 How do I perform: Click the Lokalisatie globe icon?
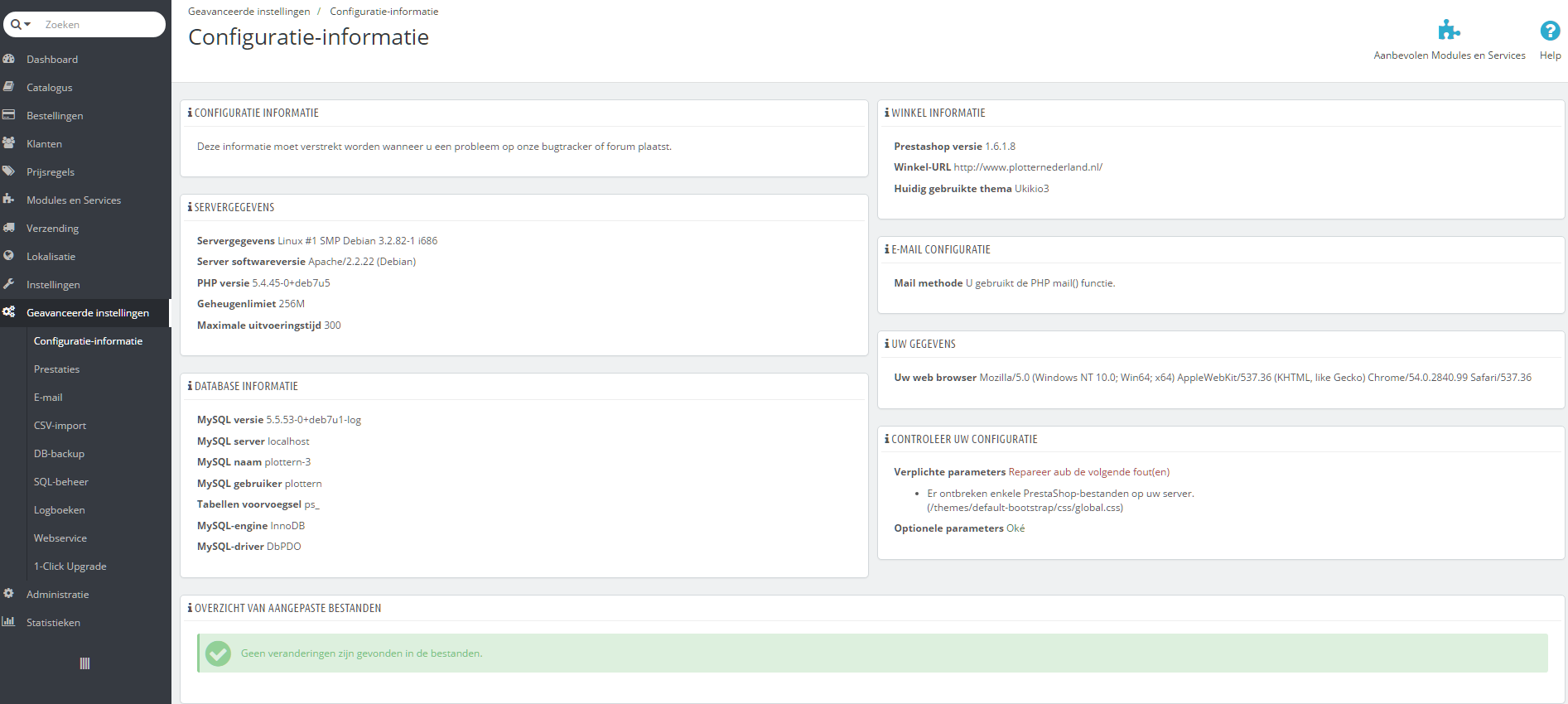click(x=8, y=256)
